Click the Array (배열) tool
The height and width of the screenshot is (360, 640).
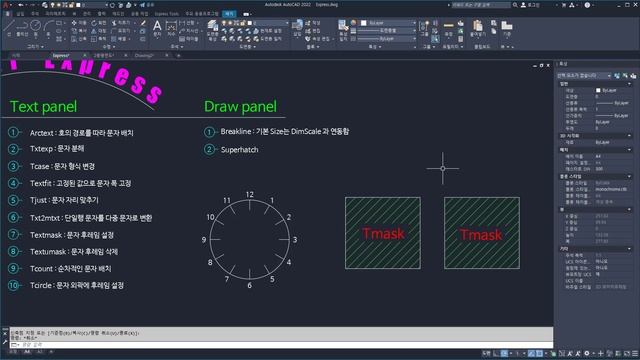[120, 39]
